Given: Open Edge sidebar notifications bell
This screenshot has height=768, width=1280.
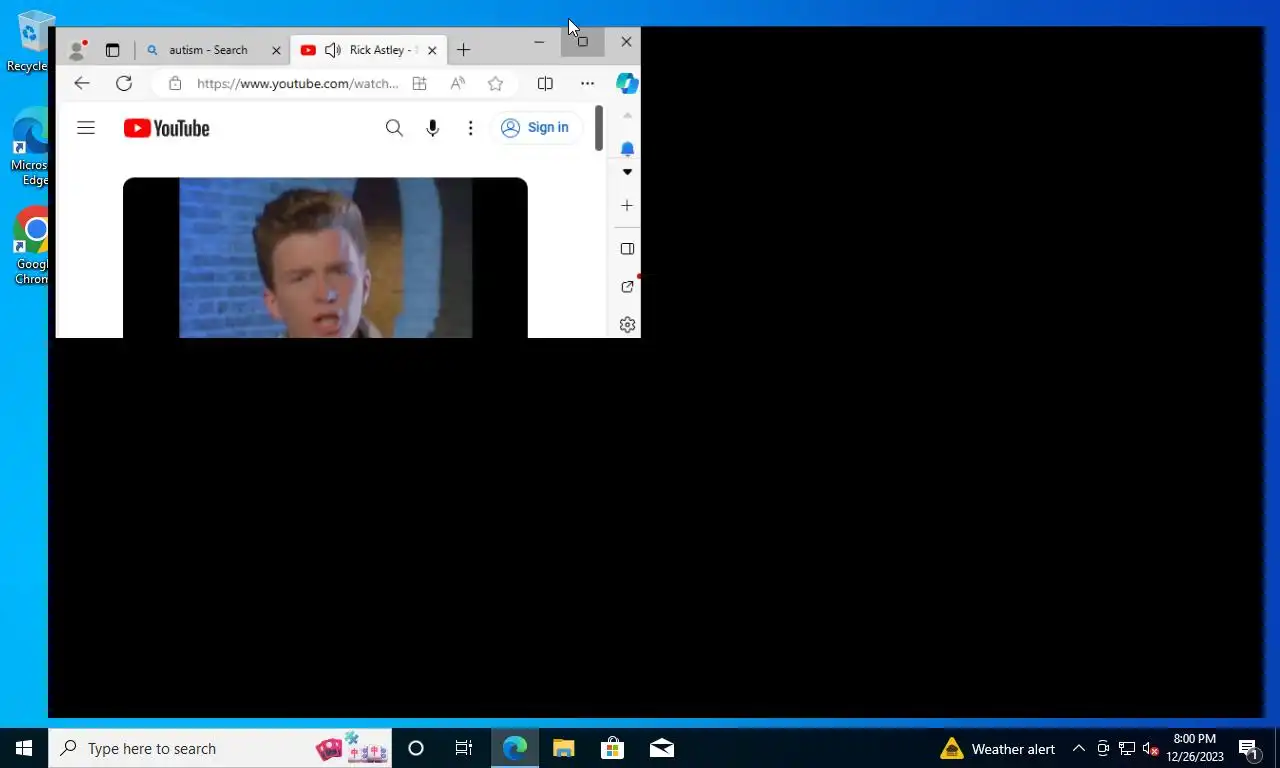Looking at the screenshot, I should tap(627, 149).
